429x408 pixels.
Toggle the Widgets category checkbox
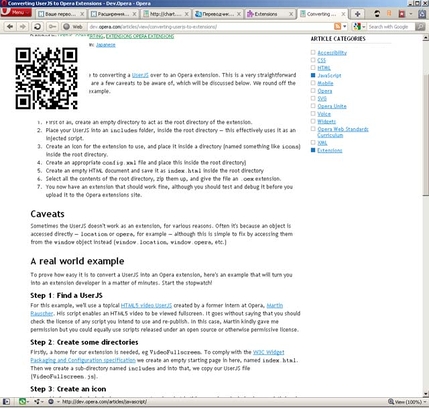click(x=313, y=121)
